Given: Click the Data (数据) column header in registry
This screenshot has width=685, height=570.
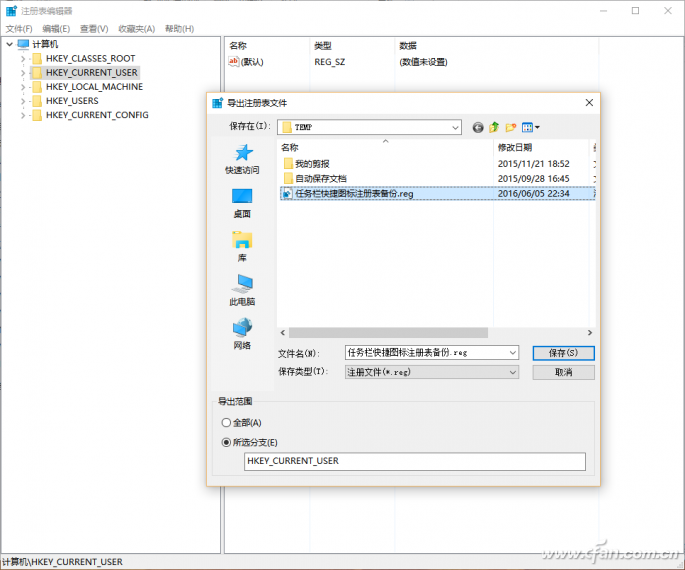Looking at the screenshot, I should click(x=408, y=45).
